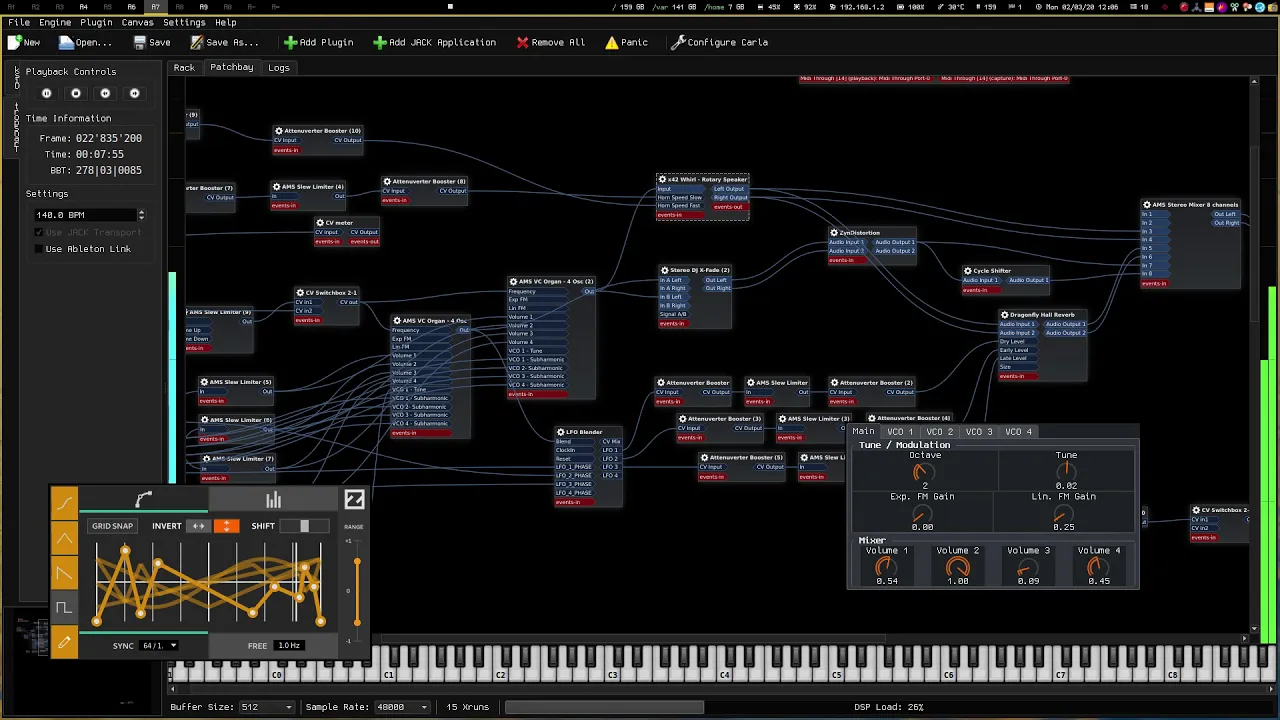Open the Settings menu

pos(184,22)
